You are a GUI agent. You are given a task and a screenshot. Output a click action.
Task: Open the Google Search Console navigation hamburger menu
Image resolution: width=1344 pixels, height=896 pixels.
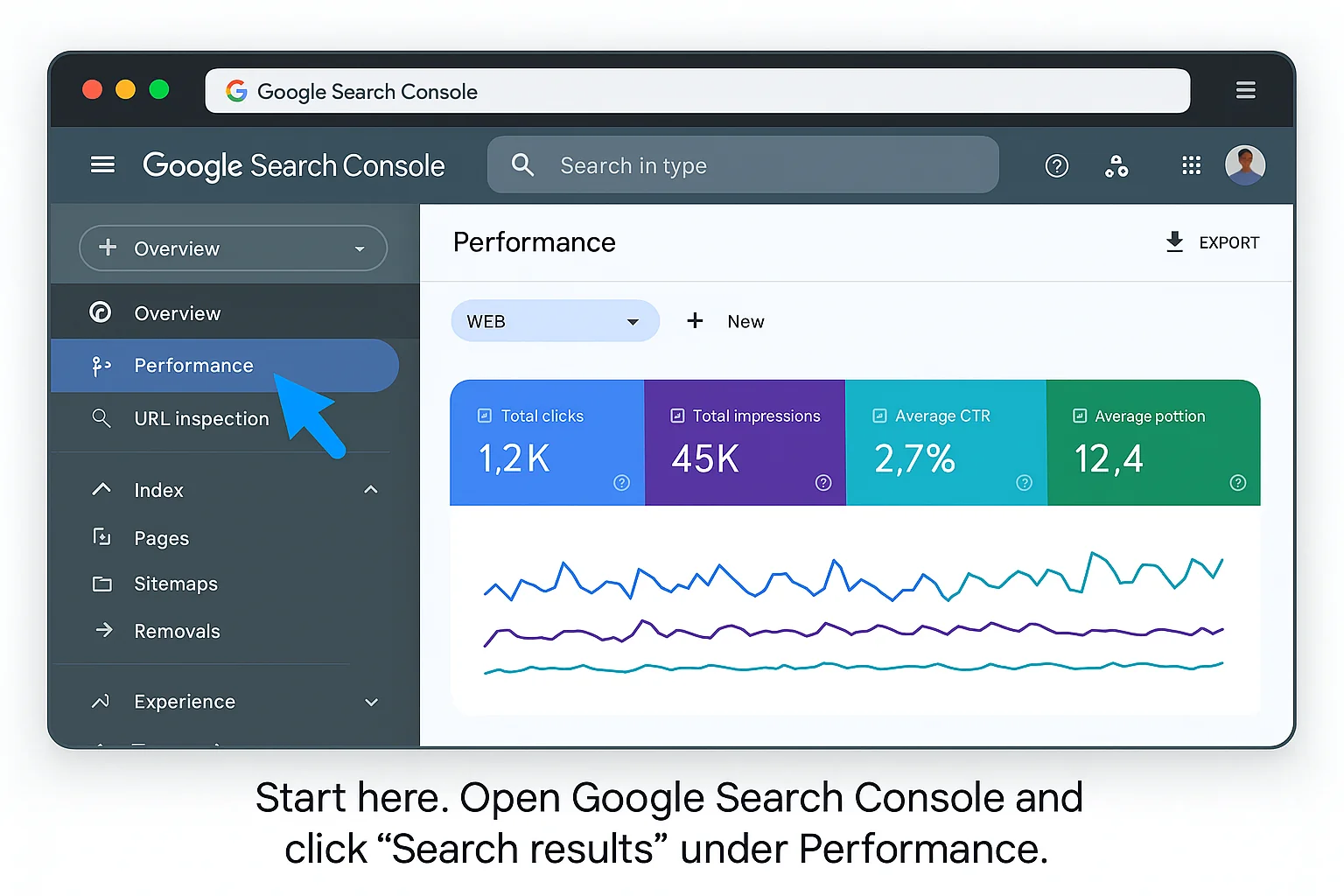click(102, 164)
